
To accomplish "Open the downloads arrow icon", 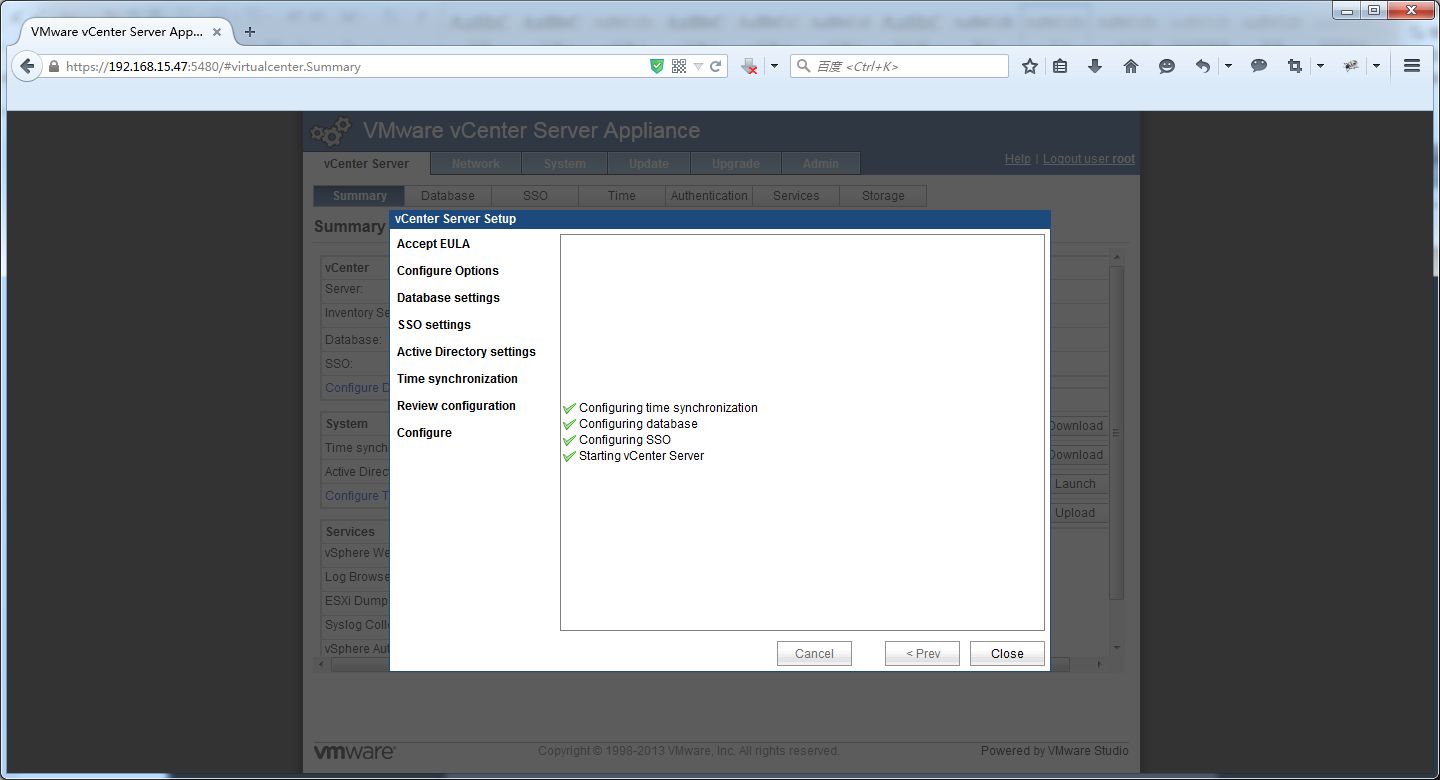I will 1095,66.
